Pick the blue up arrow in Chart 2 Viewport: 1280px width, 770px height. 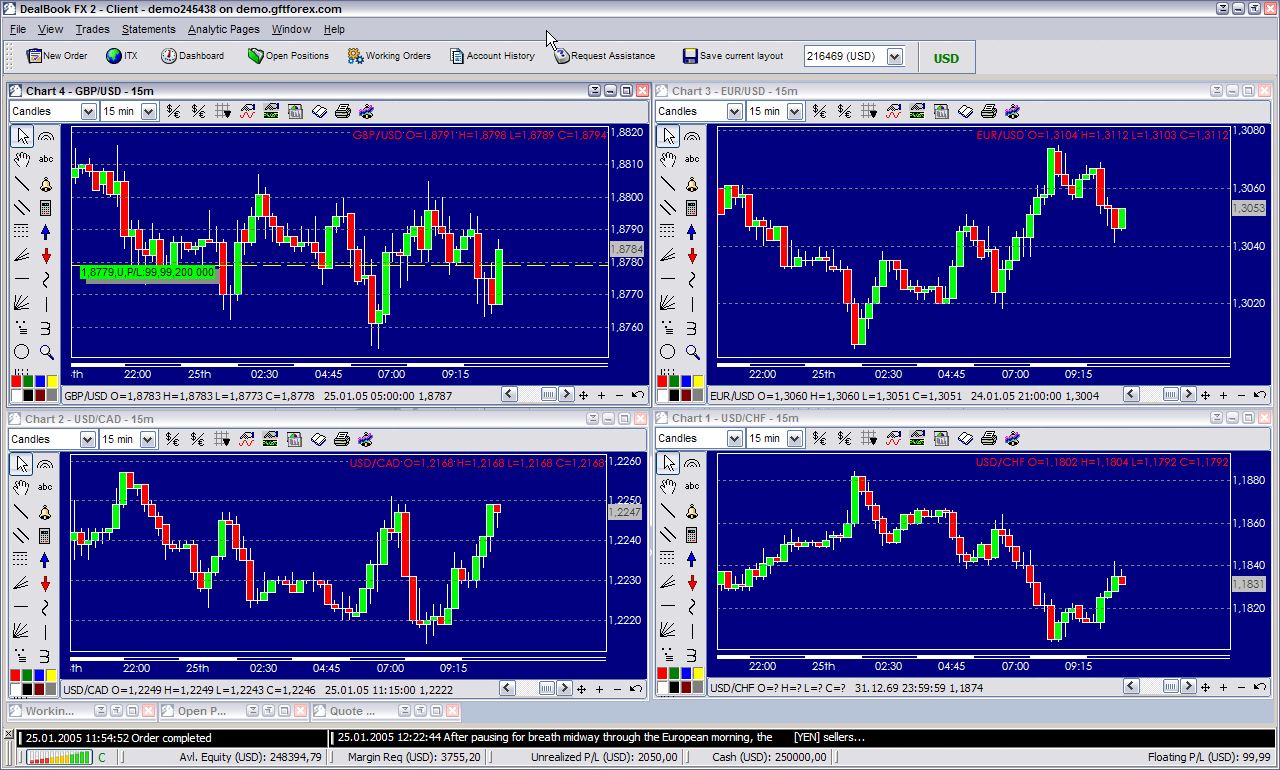click(46, 559)
